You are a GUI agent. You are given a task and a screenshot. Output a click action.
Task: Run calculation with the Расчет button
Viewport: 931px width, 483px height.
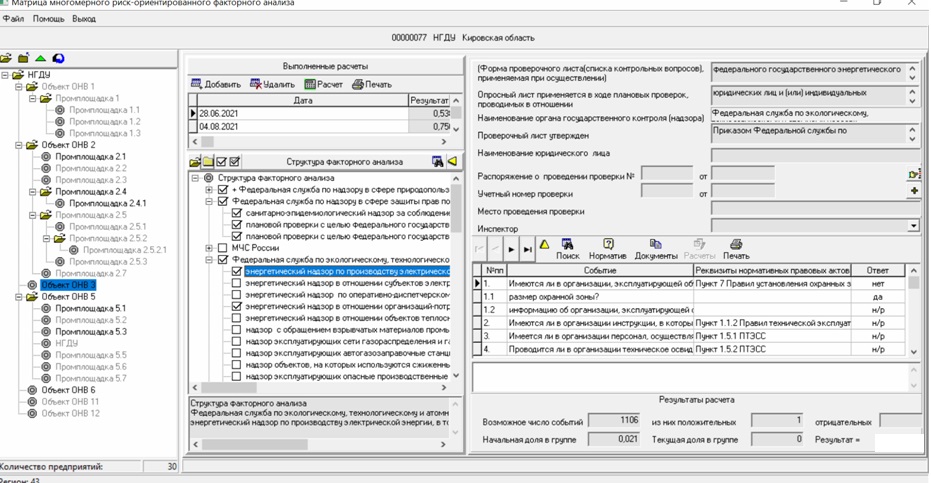323,85
